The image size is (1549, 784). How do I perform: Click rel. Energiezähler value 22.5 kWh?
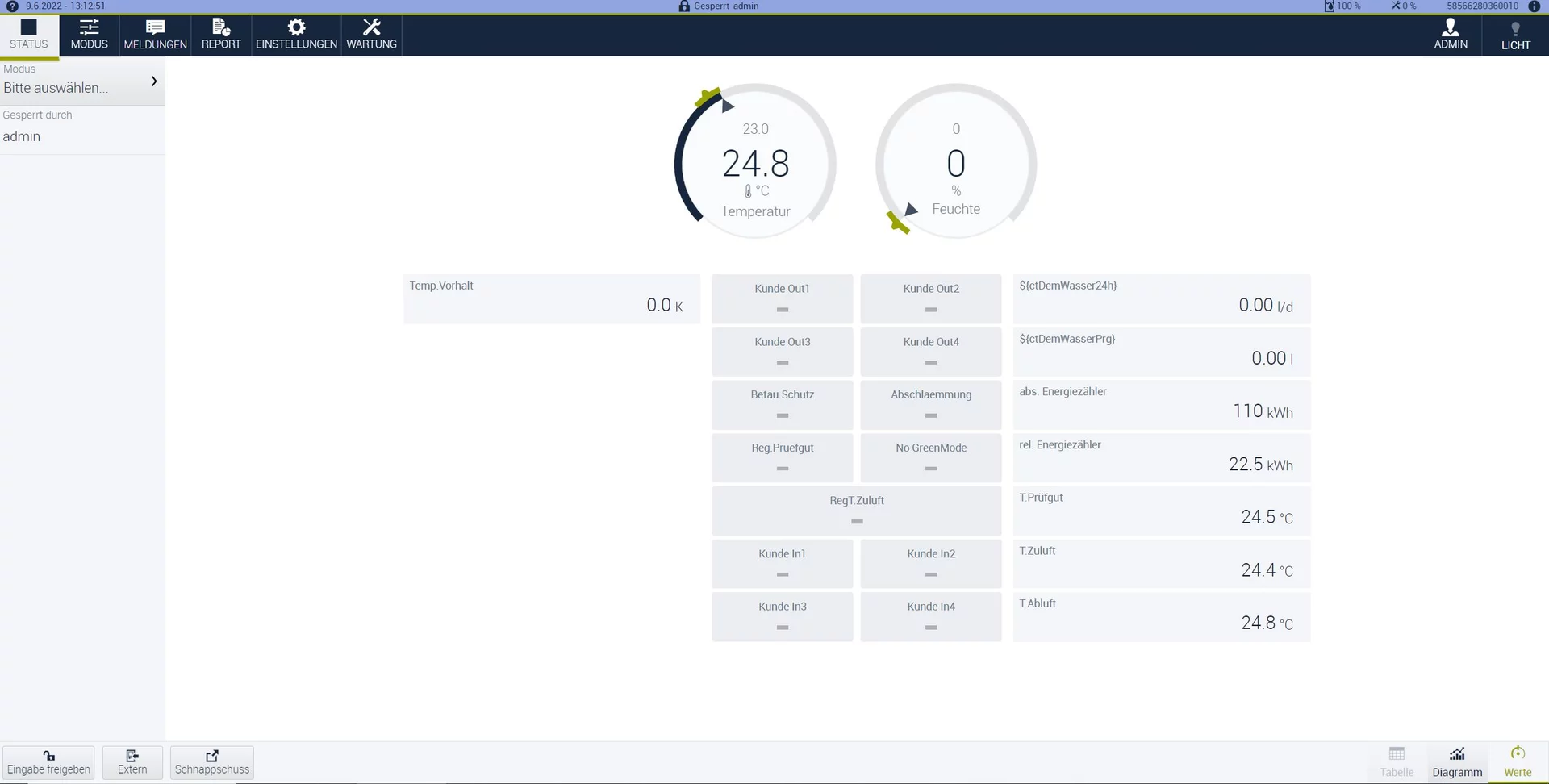click(1261, 465)
